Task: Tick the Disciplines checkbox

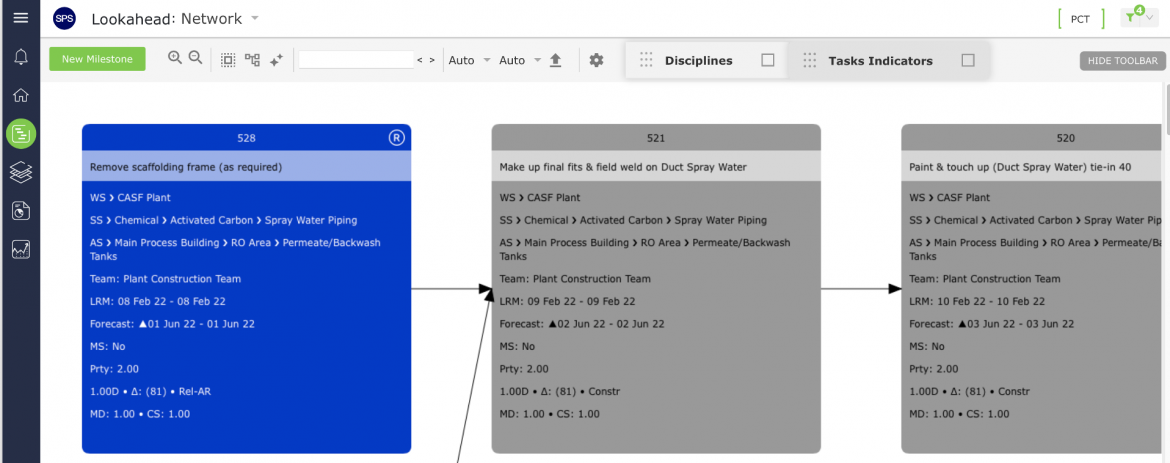Action: pos(768,60)
